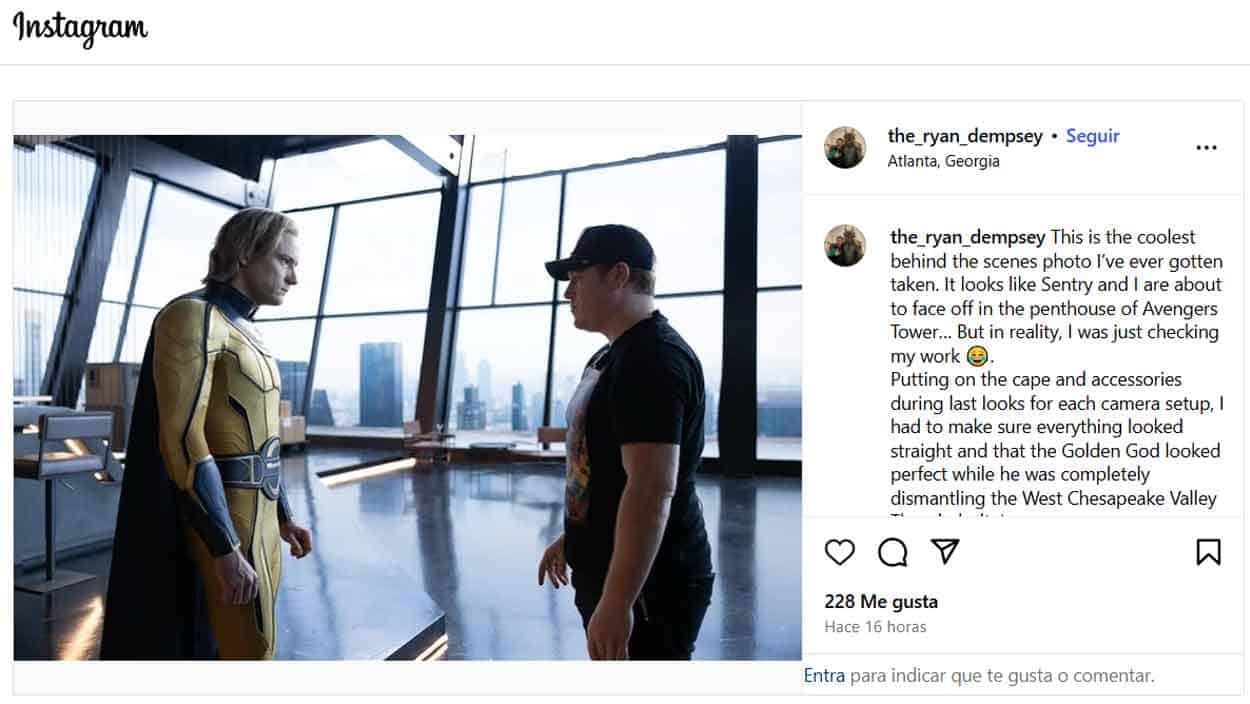Follow the account with Seguir
Screen dimensions: 1250x704
pos(1092,136)
